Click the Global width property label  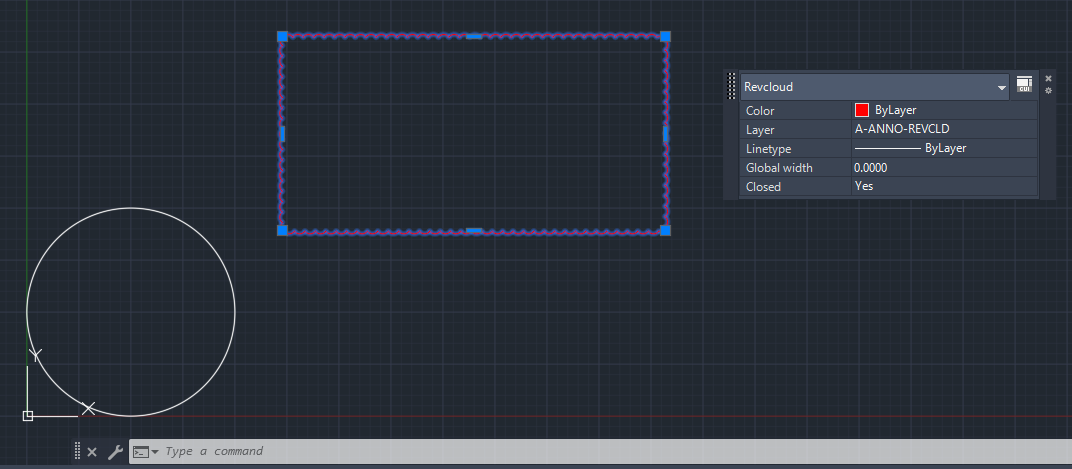coord(779,168)
